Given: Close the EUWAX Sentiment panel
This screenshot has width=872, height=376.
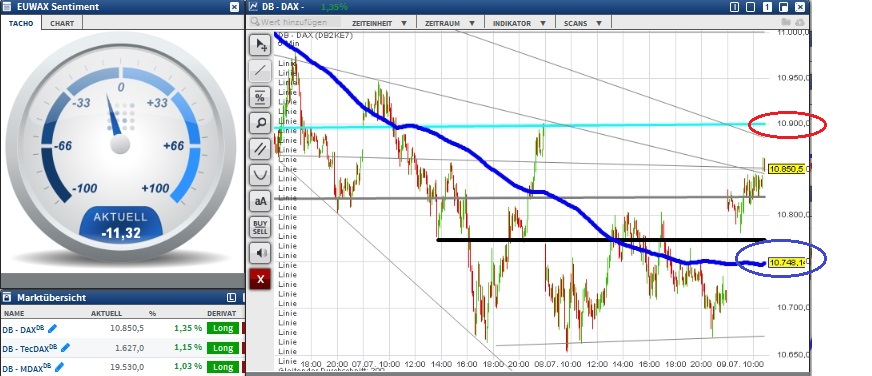Looking at the screenshot, I should pyautogui.click(x=234, y=7).
